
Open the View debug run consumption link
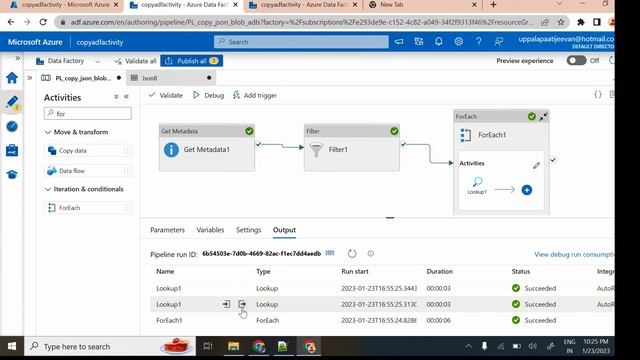point(574,254)
